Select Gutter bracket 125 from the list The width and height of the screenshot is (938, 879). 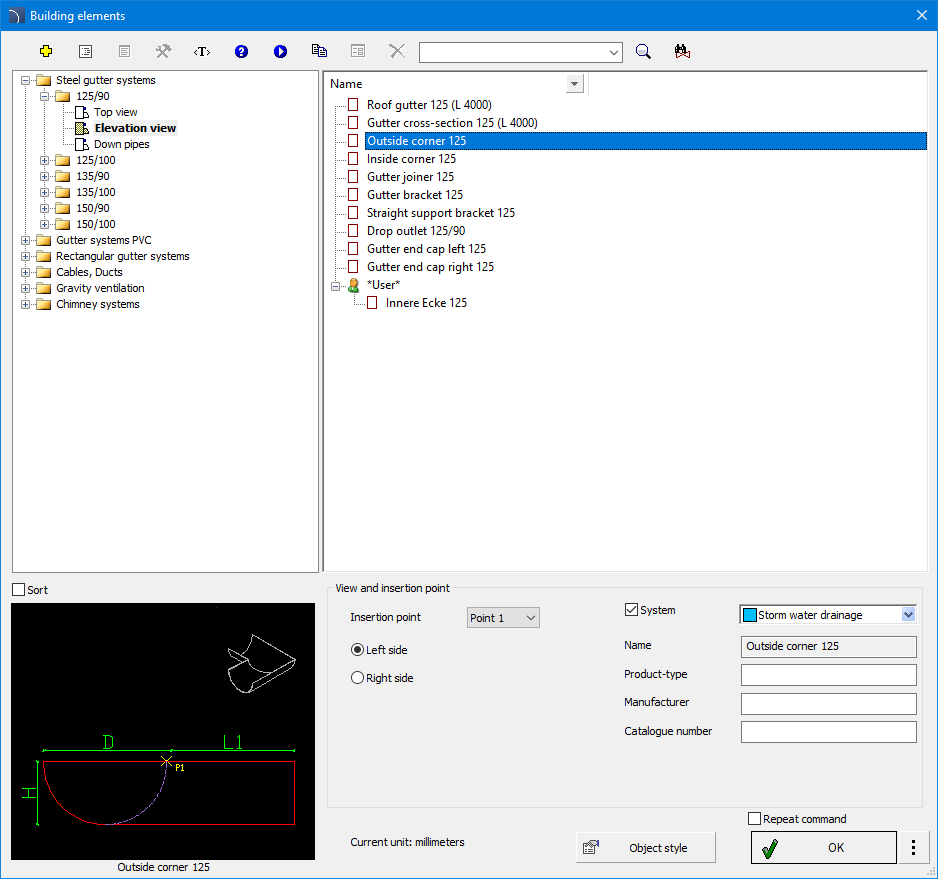(414, 195)
